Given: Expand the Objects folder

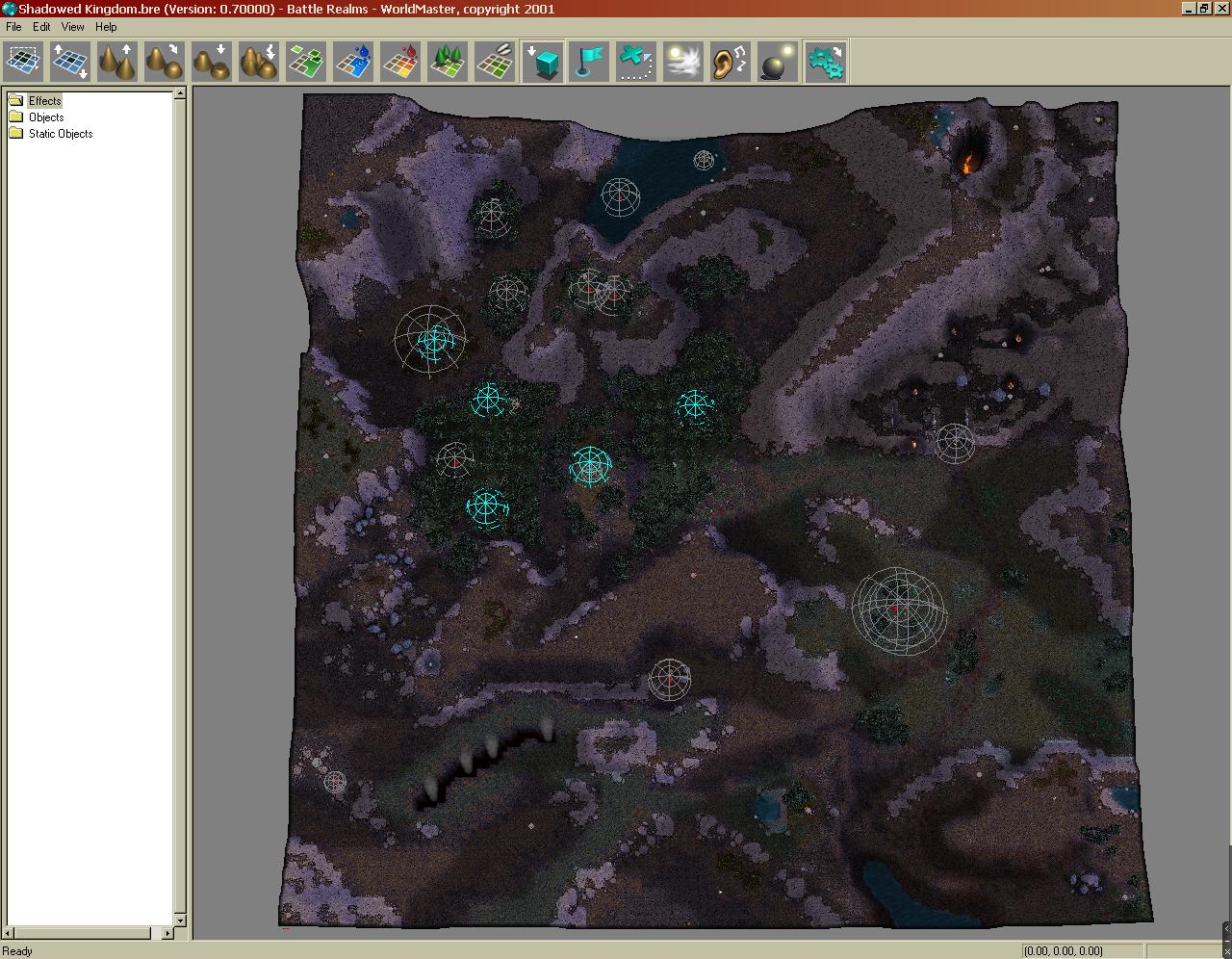Looking at the screenshot, I should [x=46, y=117].
